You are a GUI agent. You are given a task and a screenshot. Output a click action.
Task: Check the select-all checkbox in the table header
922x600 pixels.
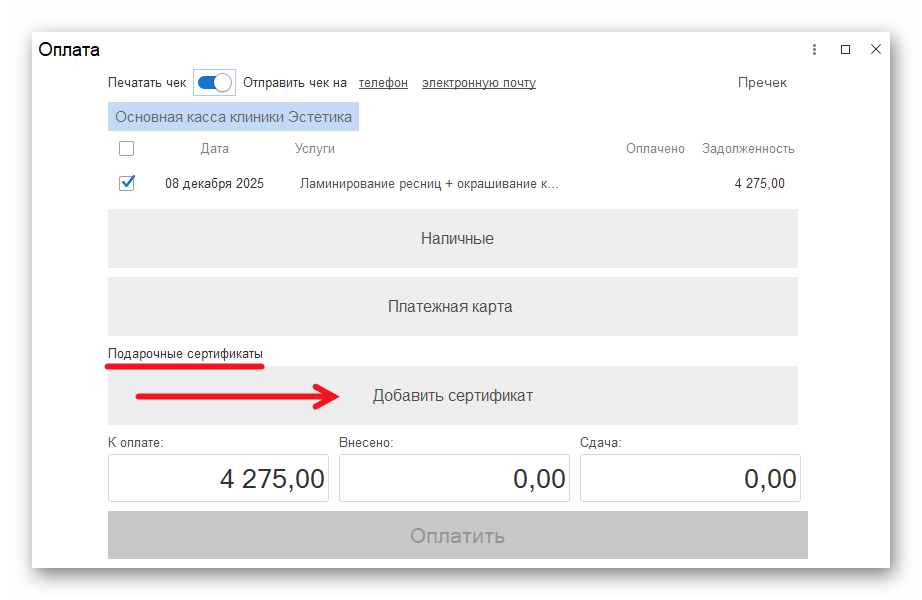pos(127,148)
